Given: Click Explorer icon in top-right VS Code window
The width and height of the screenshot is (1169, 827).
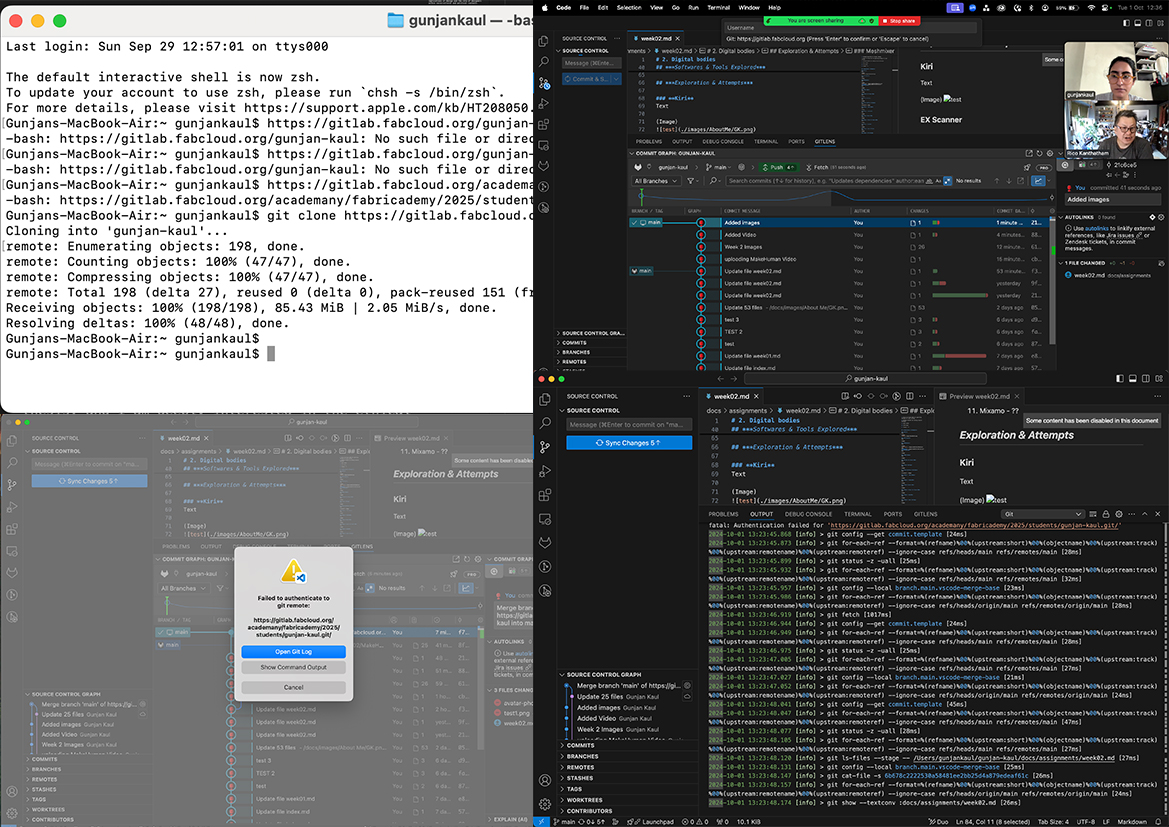Looking at the screenshot, I should click(x=544, y=41).
